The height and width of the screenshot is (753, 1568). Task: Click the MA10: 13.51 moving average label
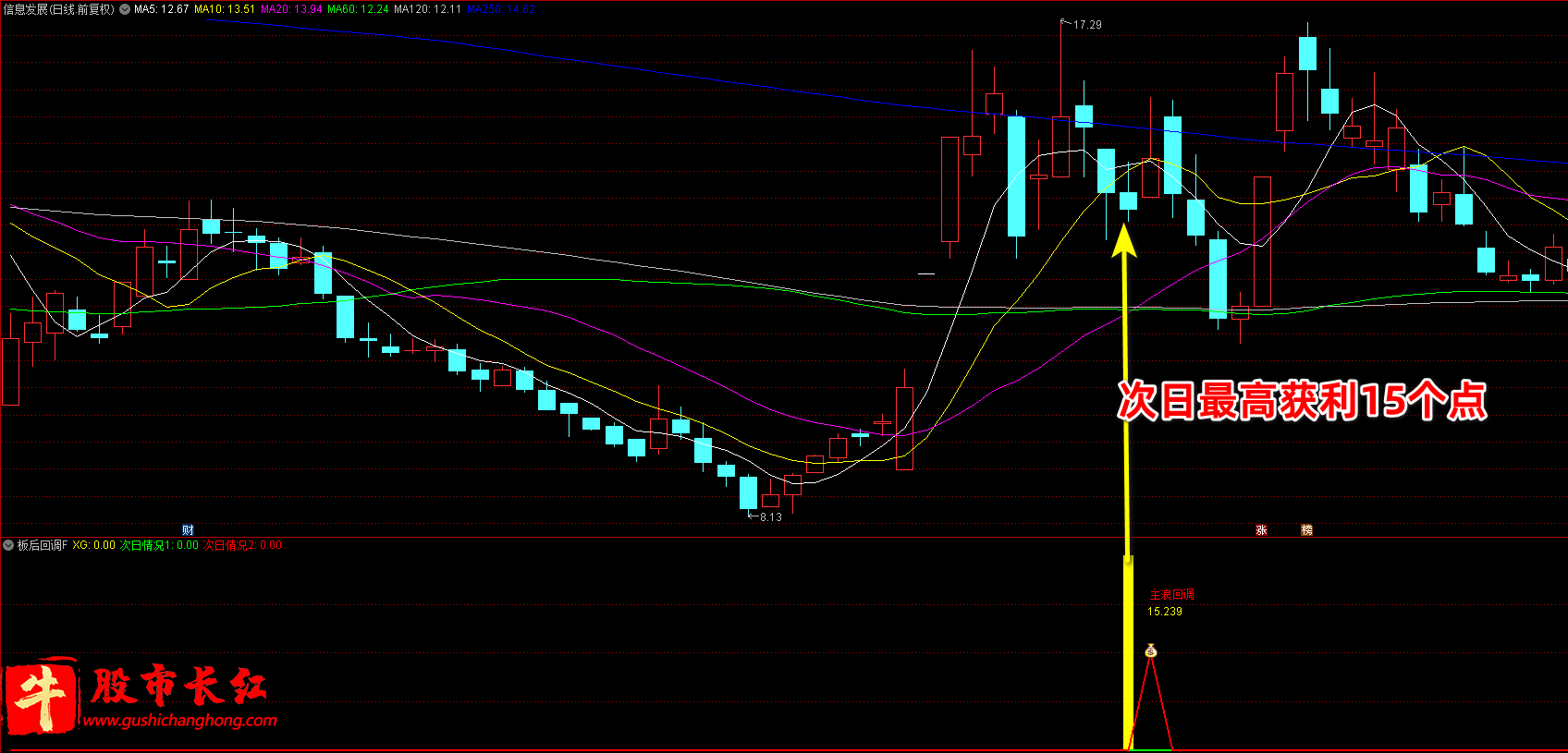pyautogui.click(x=224, y=9)
